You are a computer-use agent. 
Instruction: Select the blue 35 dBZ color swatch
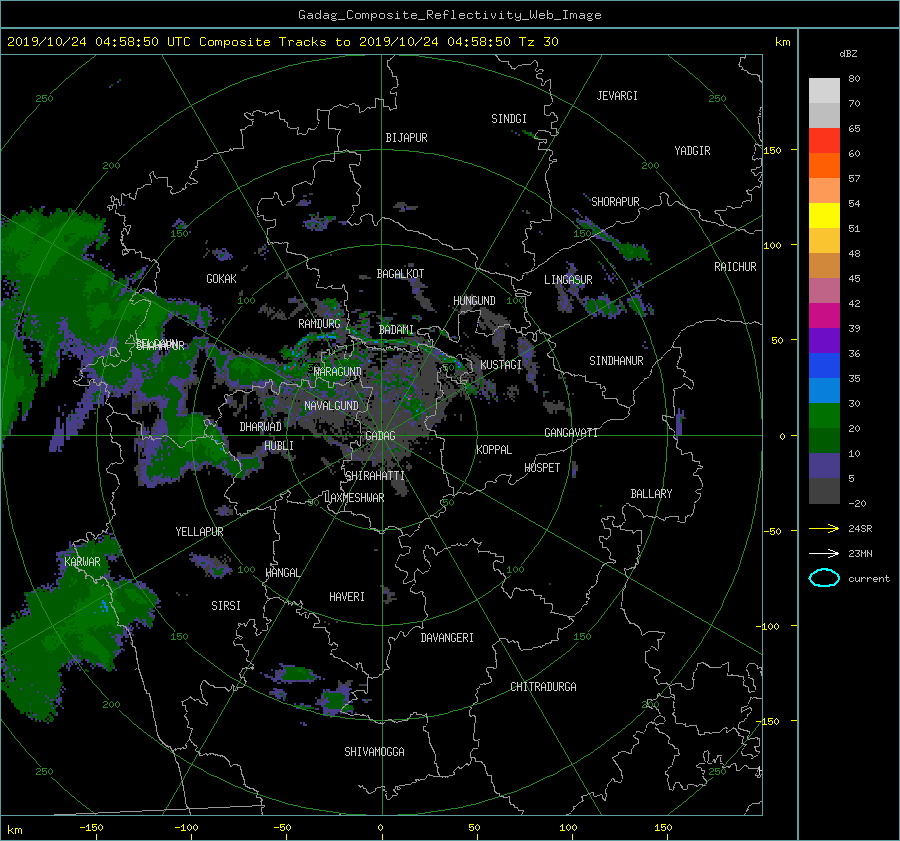[x=824, y=366]
